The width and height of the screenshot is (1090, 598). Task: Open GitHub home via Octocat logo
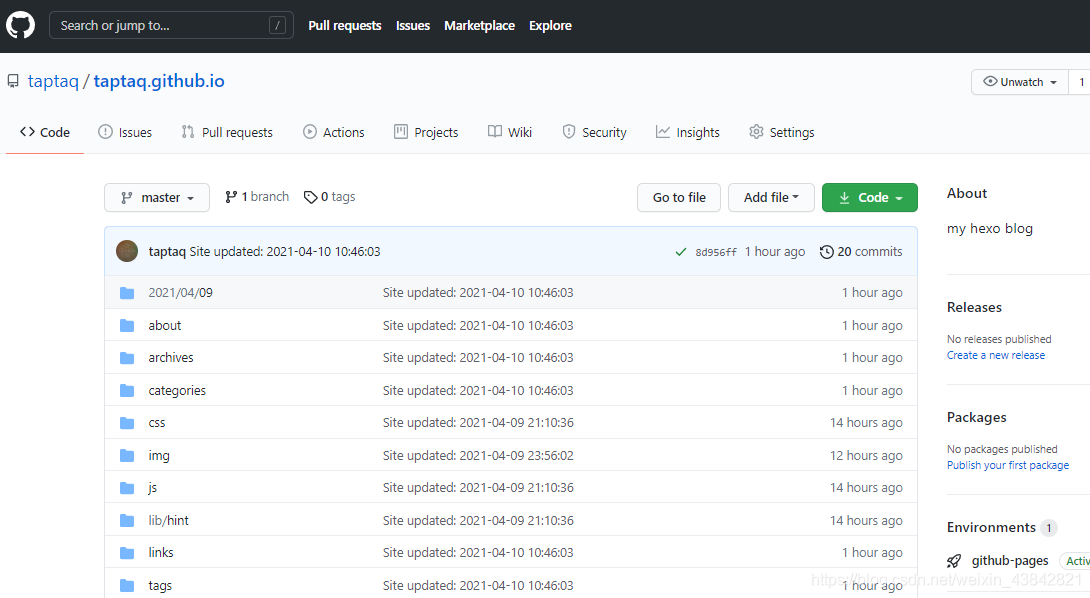click(21, 26)
